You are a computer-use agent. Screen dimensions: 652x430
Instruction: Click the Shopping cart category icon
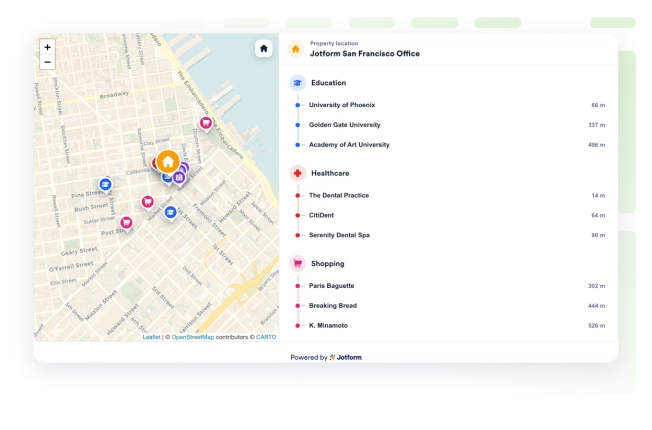[x=298, y=264]
